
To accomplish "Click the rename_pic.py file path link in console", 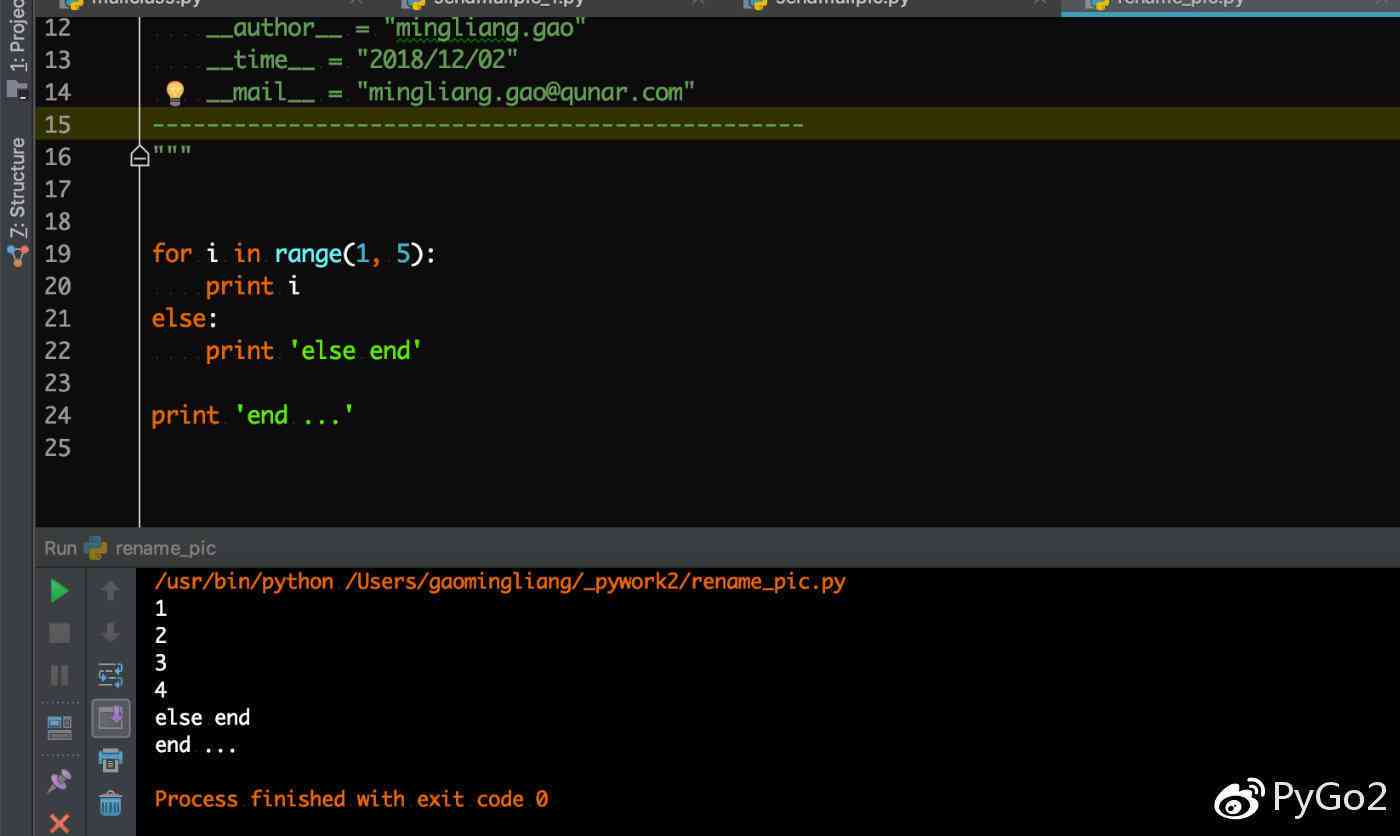I will tap(595, 582).
